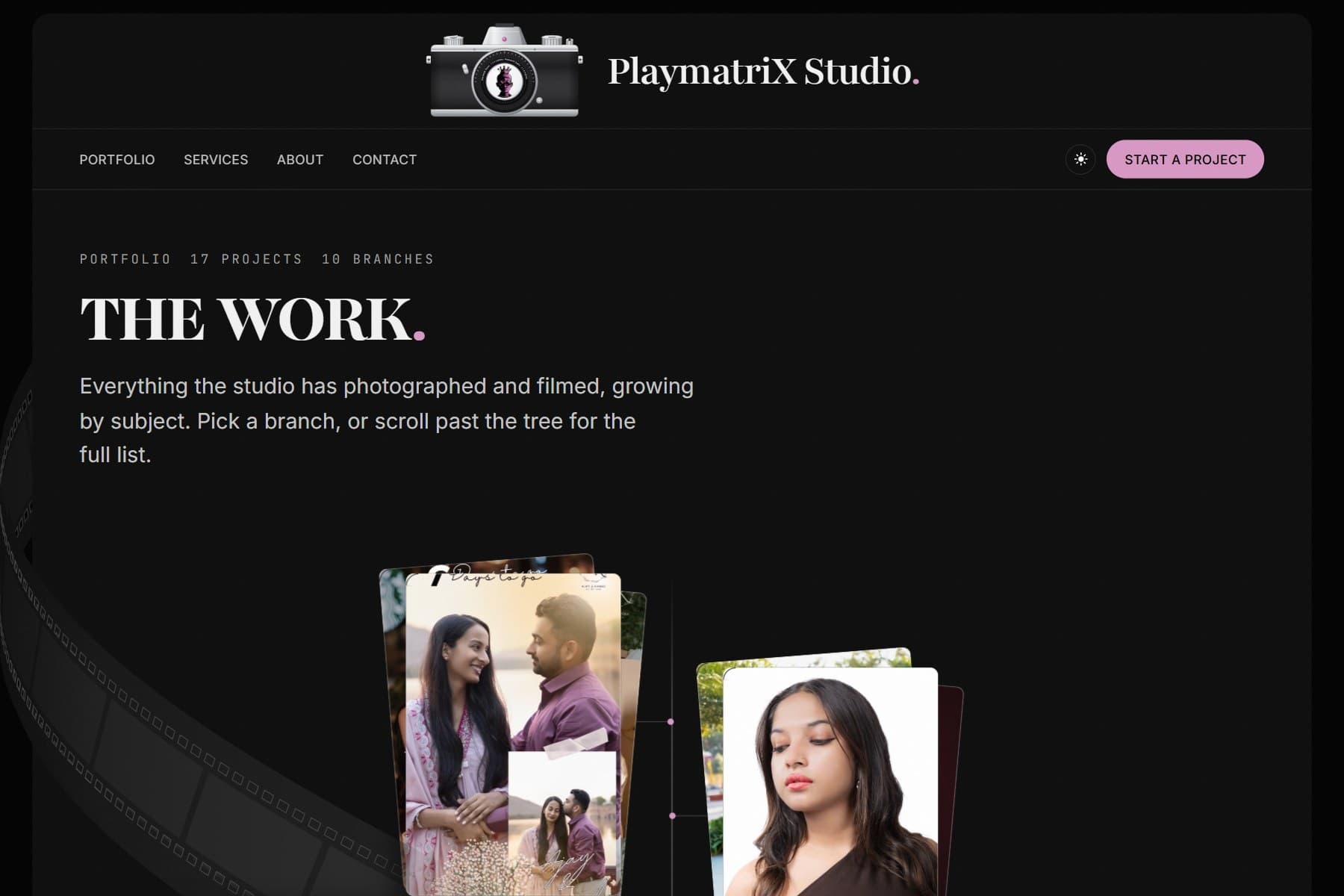This screenshot has height=896, width=1344.
Task: Click the Start a Project button
Action: 1185,159
